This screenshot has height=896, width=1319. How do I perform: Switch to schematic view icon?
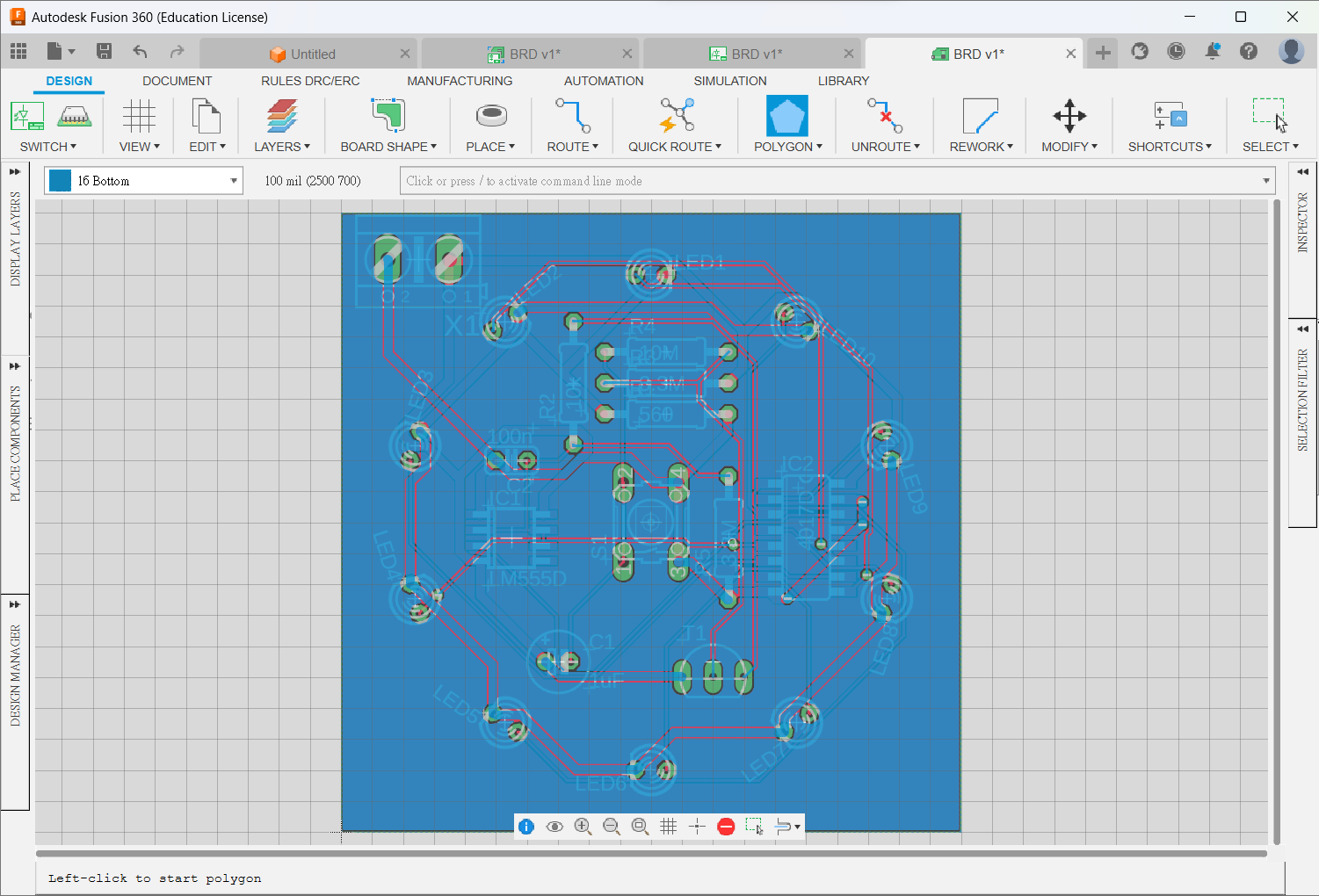pyautogui.click(x=27, y=117)
